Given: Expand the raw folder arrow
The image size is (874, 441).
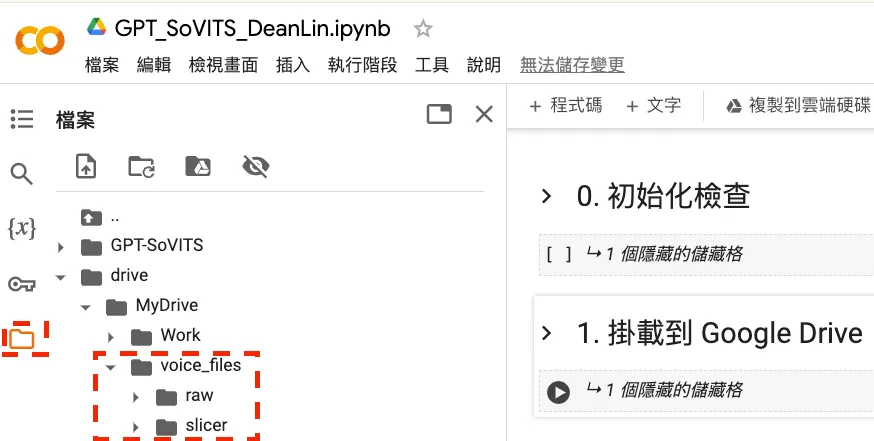Looking at the screenshot, I should (135, 398).
